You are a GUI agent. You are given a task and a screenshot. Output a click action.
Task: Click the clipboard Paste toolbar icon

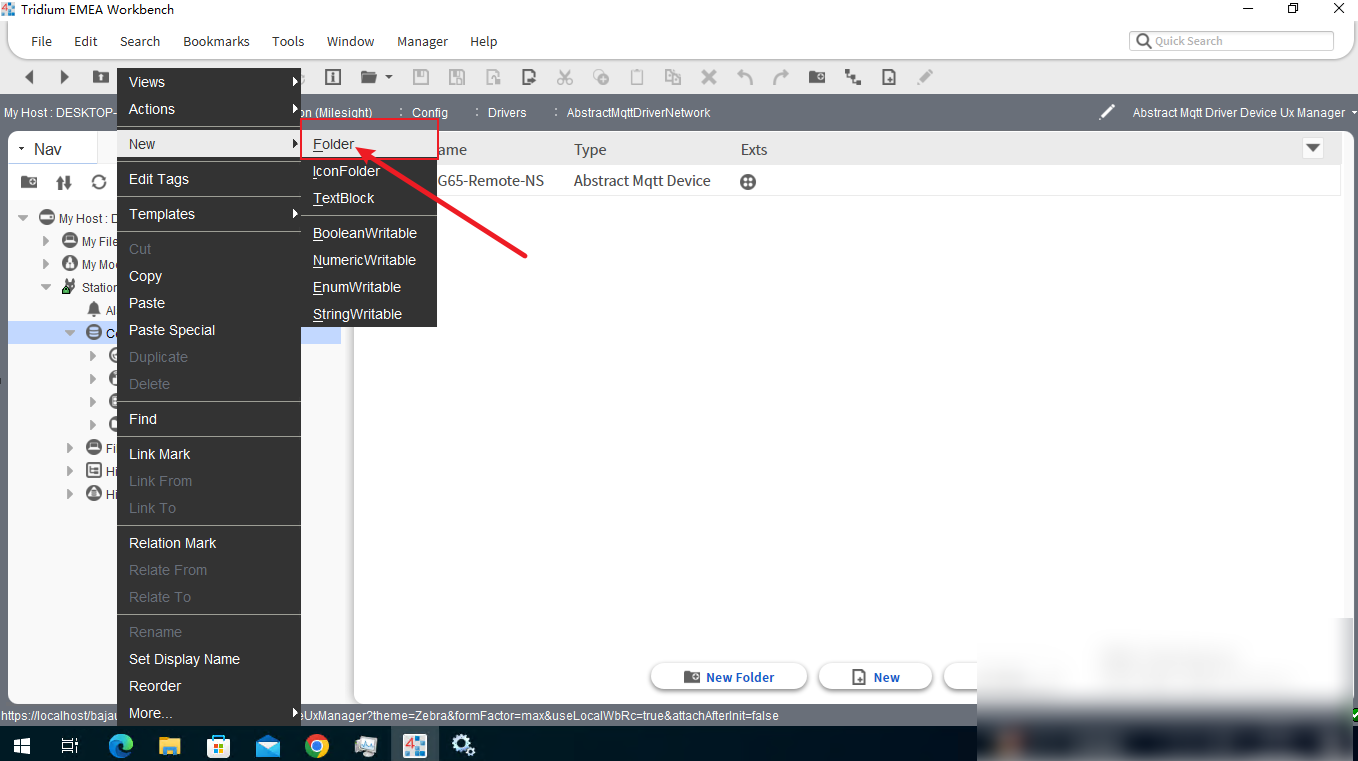637,77
